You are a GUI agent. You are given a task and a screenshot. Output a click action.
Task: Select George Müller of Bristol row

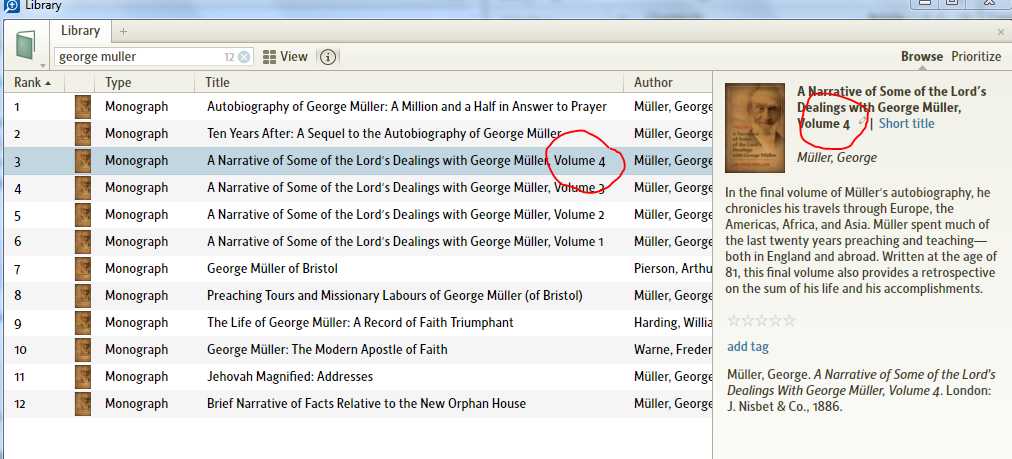(359, 269)
